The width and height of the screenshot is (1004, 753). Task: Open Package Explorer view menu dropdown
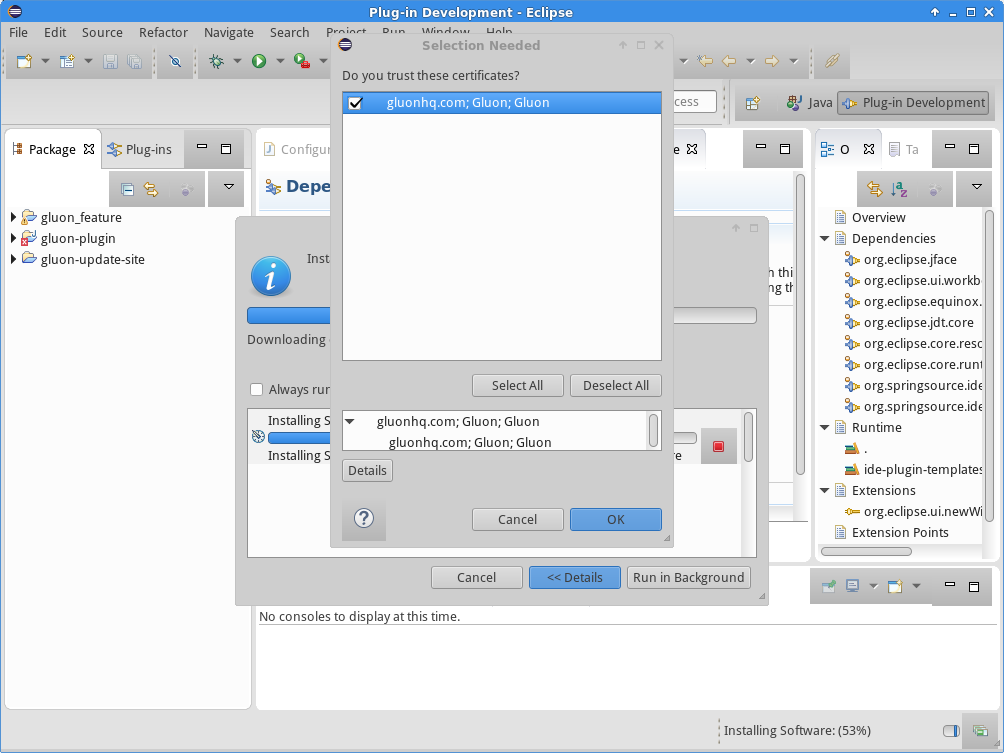pos(229,188)
